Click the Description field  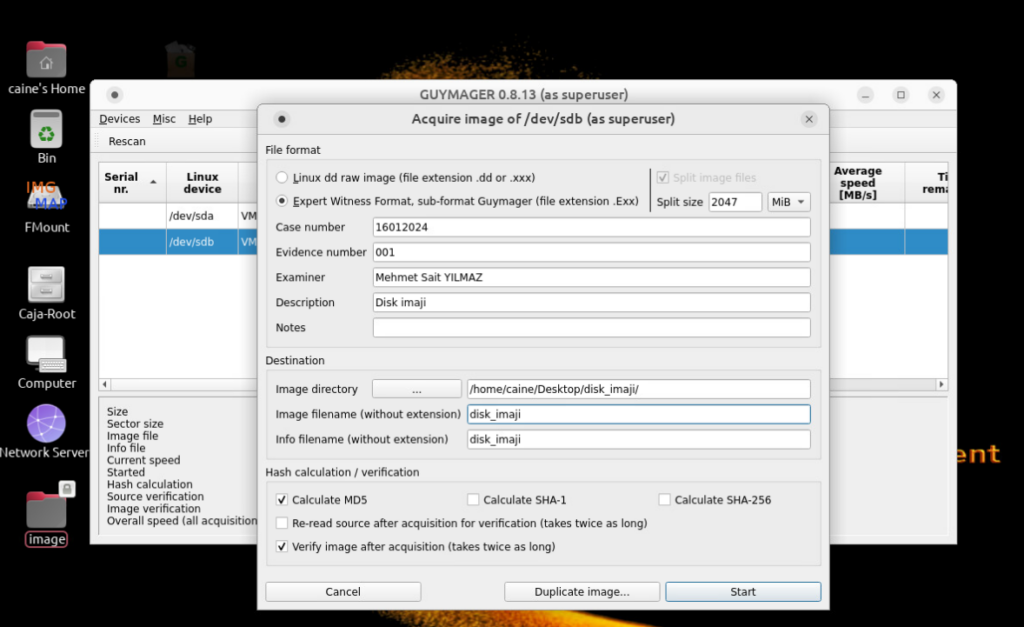(592, 302)
